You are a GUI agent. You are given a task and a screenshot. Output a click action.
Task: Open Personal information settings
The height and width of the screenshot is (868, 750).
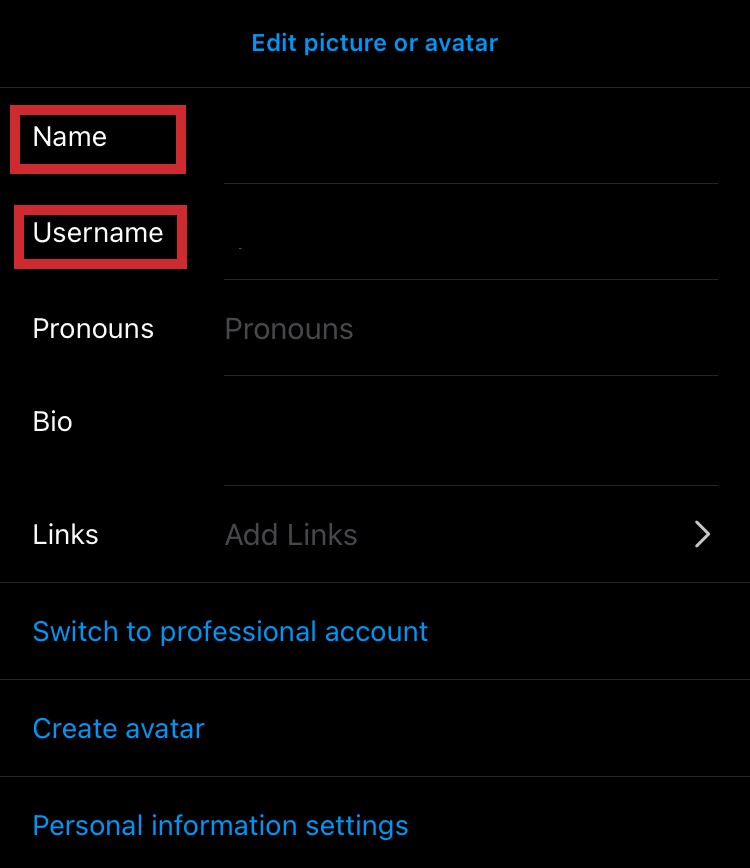pos(220,825)
